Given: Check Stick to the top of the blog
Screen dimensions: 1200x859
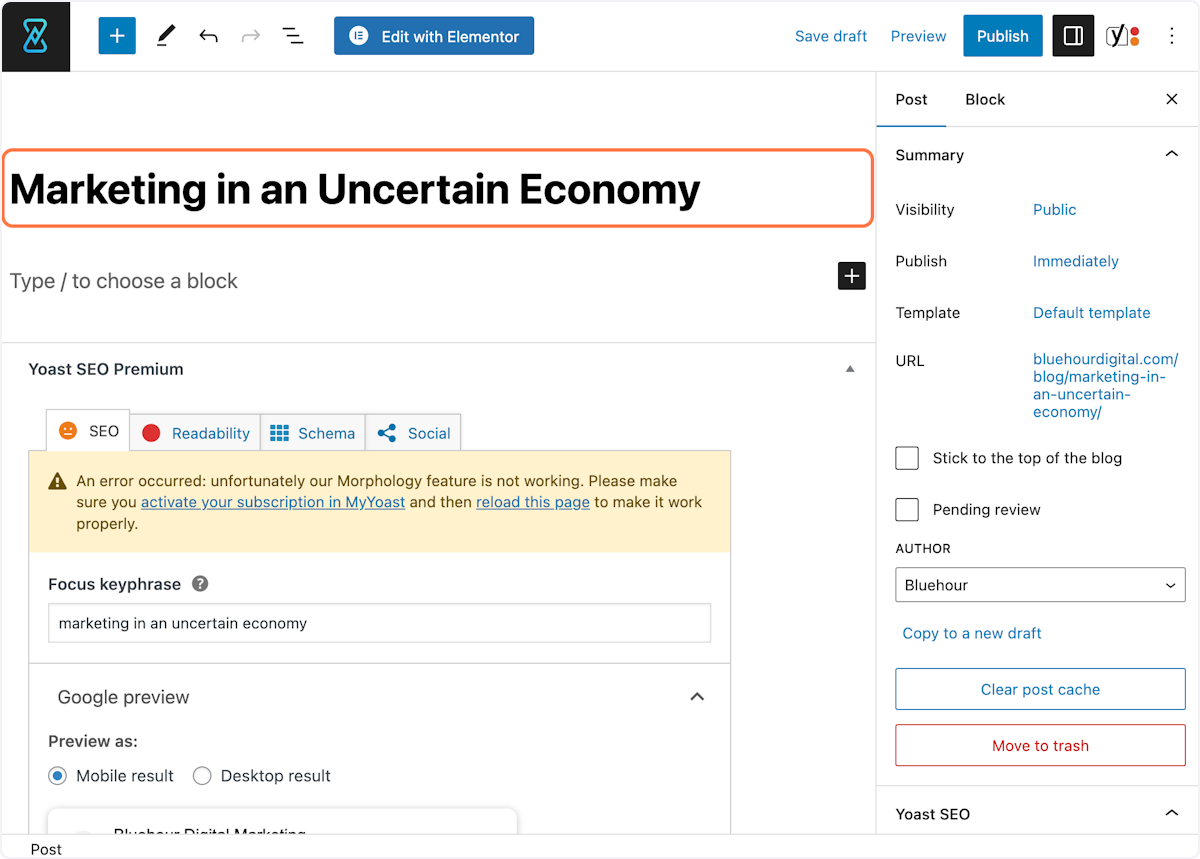Looking at the screenshot, I should (907, 458).
